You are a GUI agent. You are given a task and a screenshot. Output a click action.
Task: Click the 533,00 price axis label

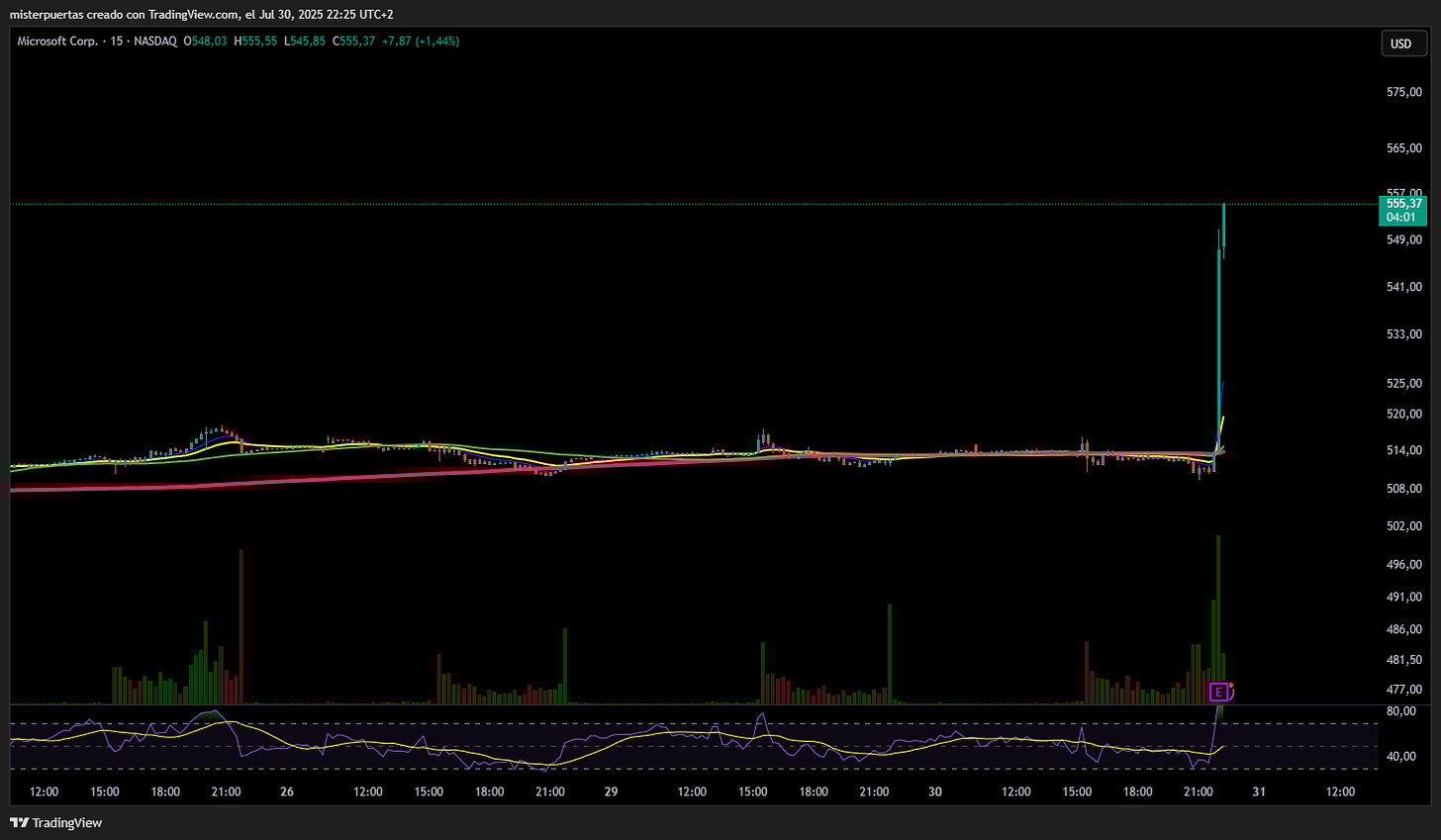tap(1404, 334)
